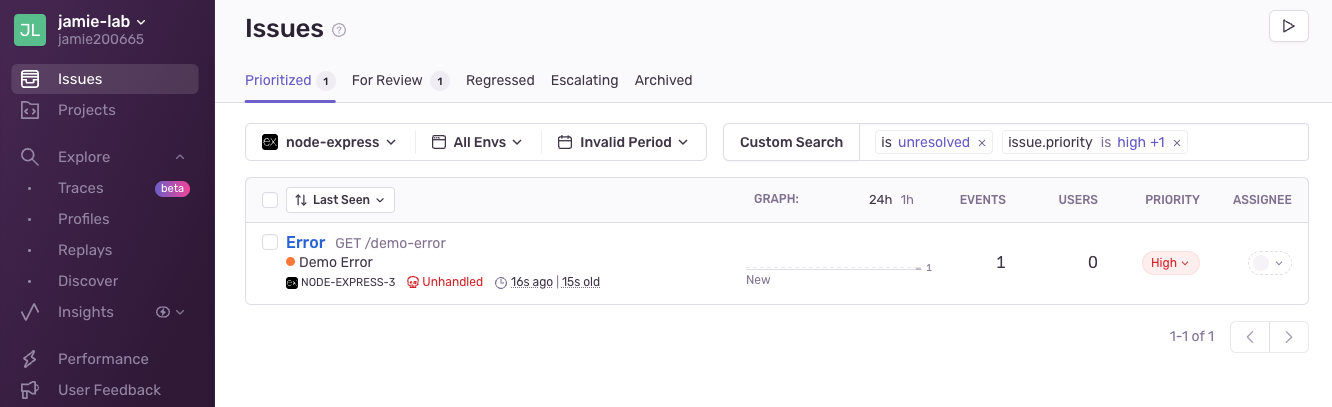Open the node-express project dropdown
The width and height of the screenshot is (1332, 407).
(x=330, y=142)
